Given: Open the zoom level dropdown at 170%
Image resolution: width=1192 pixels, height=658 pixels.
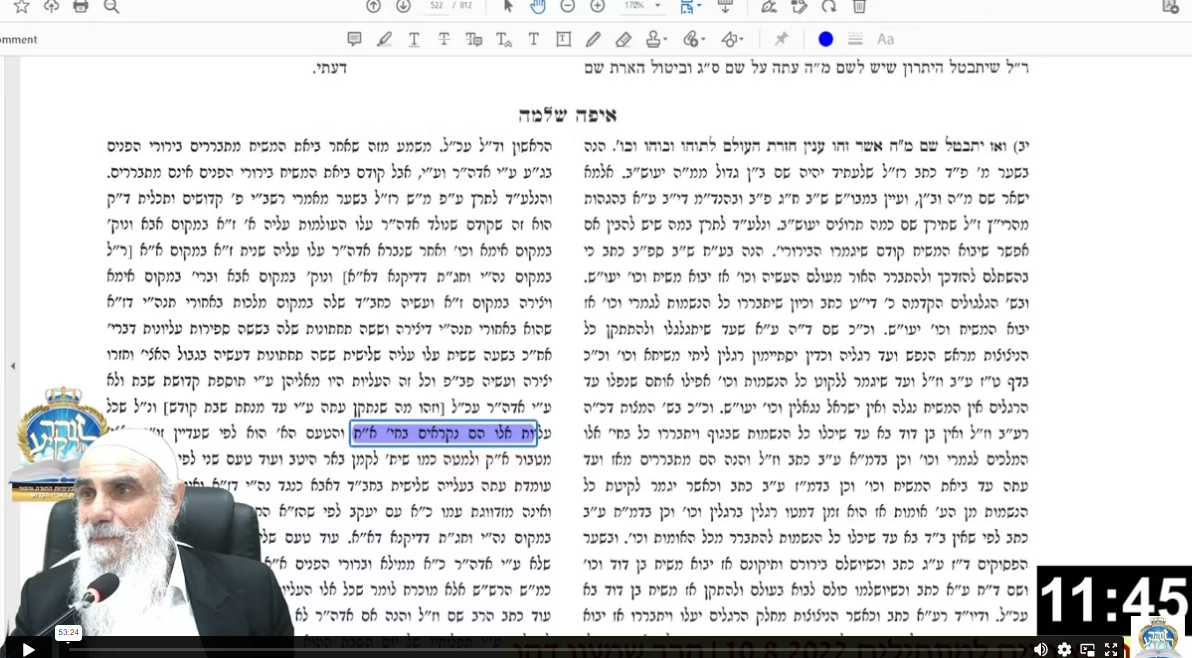Looking at the screenshot, I should (642, 6).
